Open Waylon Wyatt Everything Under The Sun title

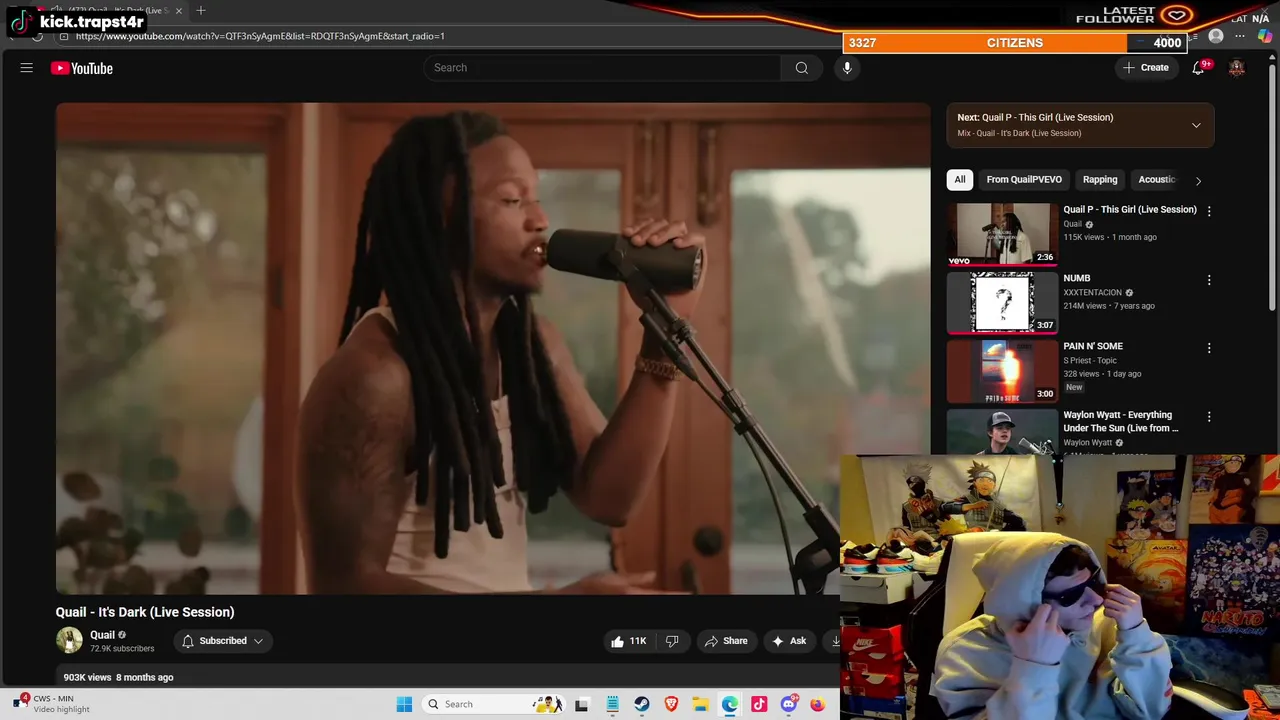(x=1120, y=421)
